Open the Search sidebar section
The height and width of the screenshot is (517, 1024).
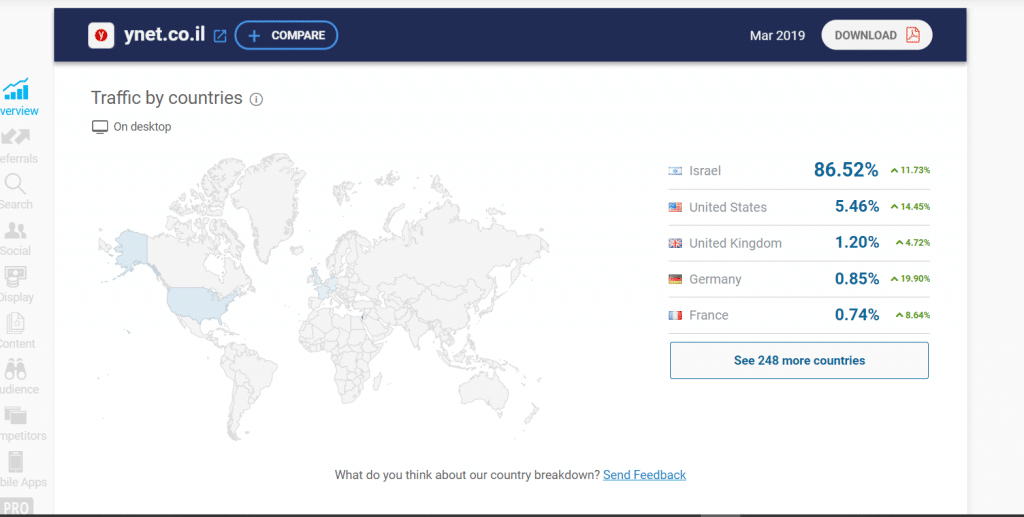click(x=16, y=192)
